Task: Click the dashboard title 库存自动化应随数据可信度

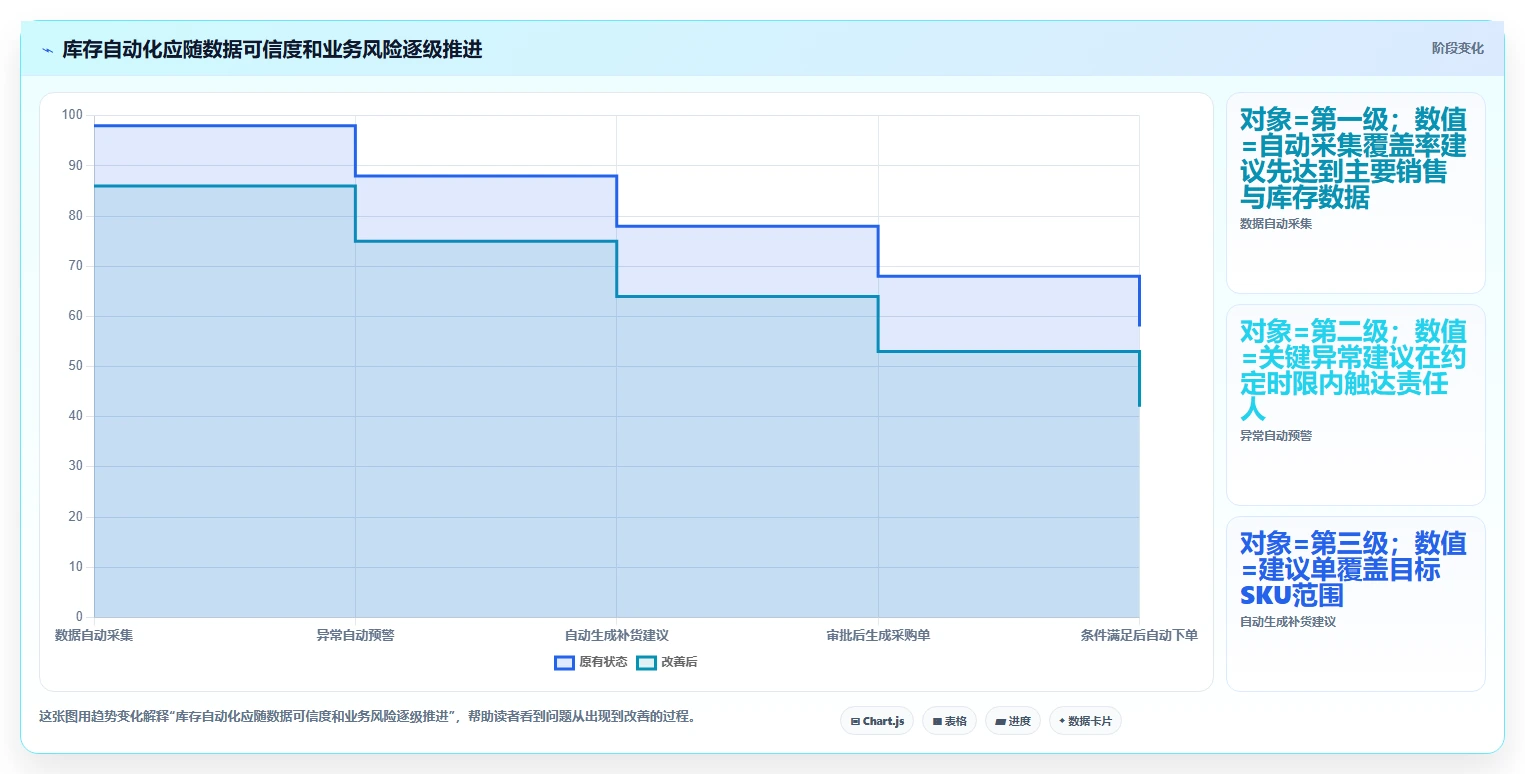Action: [272, 49]
